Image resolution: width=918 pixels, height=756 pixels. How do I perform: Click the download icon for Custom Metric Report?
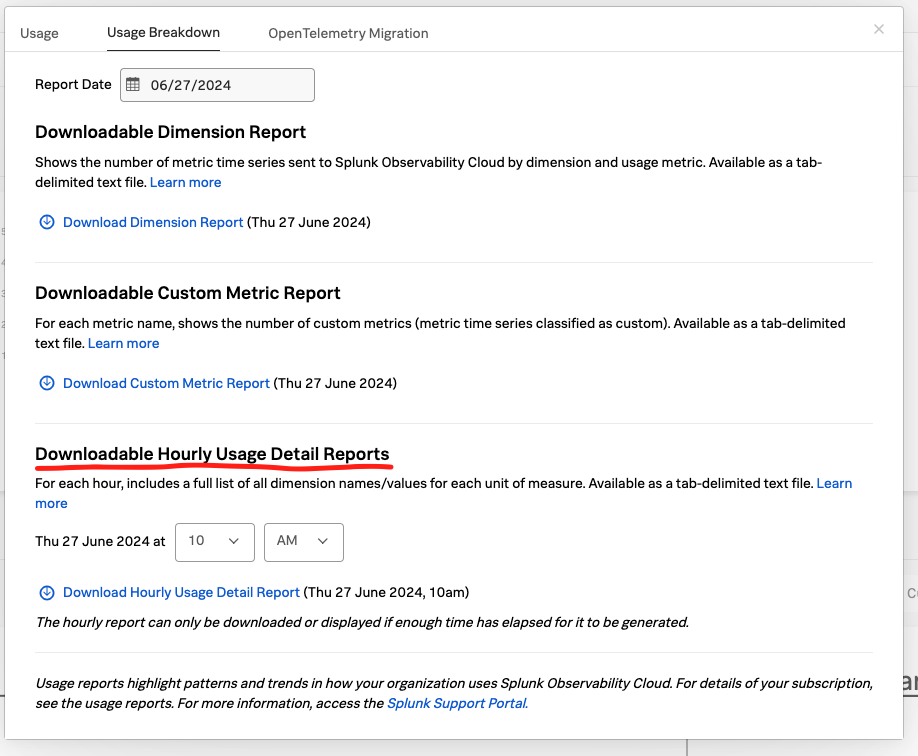click(47, 383)
